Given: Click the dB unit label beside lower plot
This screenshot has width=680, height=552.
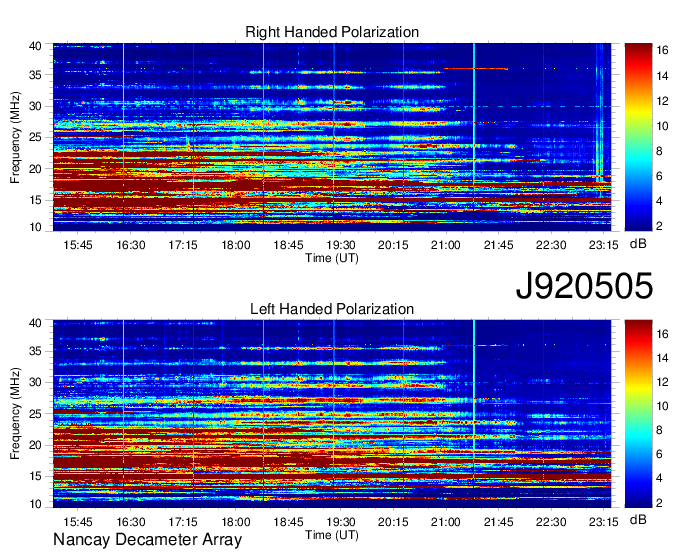Looking at the screenshot, I should (x=638, y=519).
